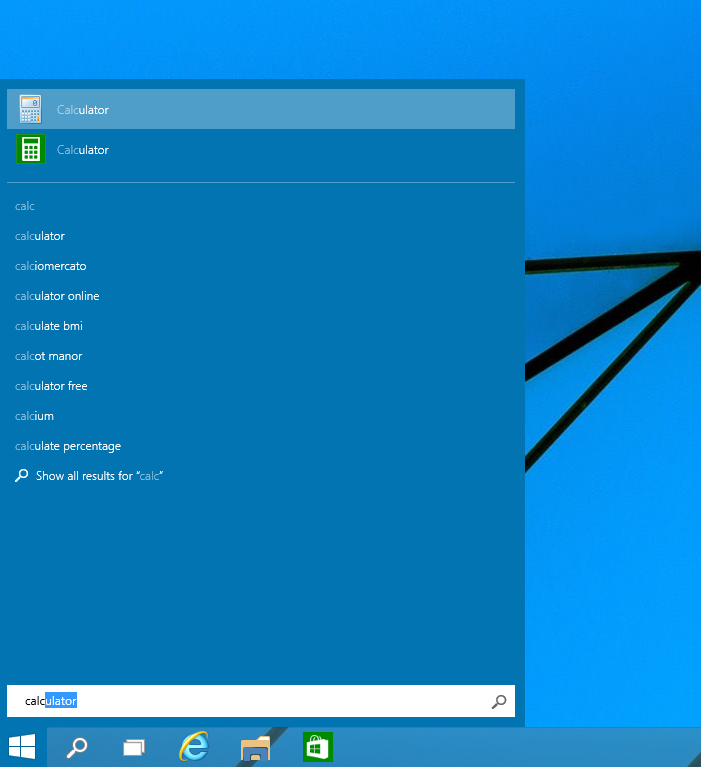The height and width of the screenshot is (767, 701).
Task: Choose the "calculator online" suggestion
Action: [57, 296]
